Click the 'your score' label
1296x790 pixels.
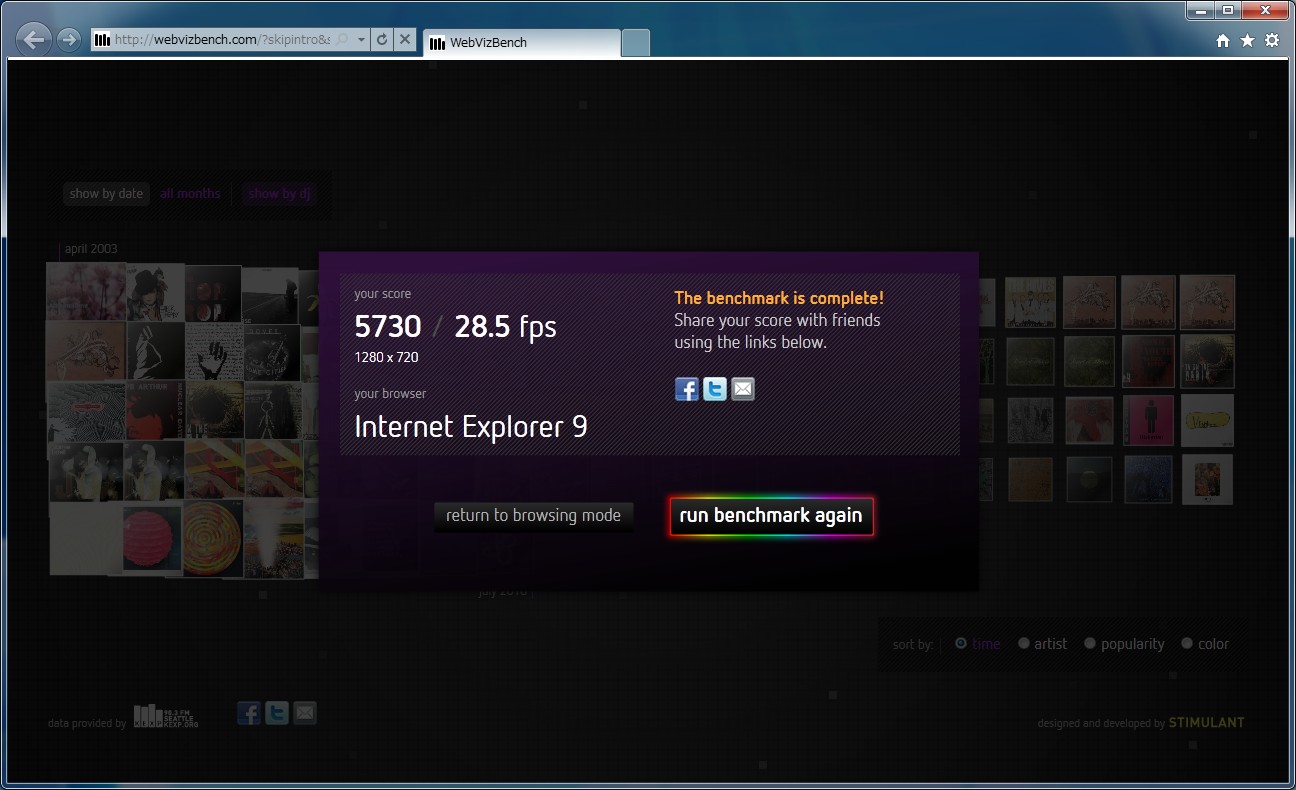(x=382, y=294)
